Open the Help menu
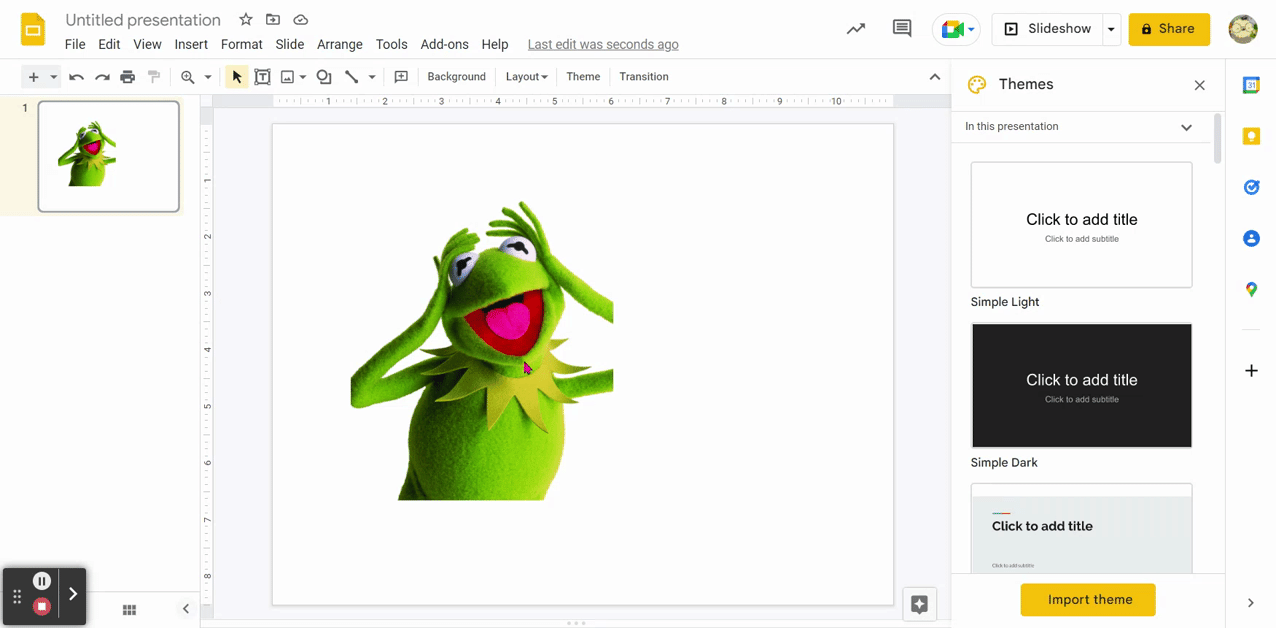1276x628 pixels. [x=495, y=44]
